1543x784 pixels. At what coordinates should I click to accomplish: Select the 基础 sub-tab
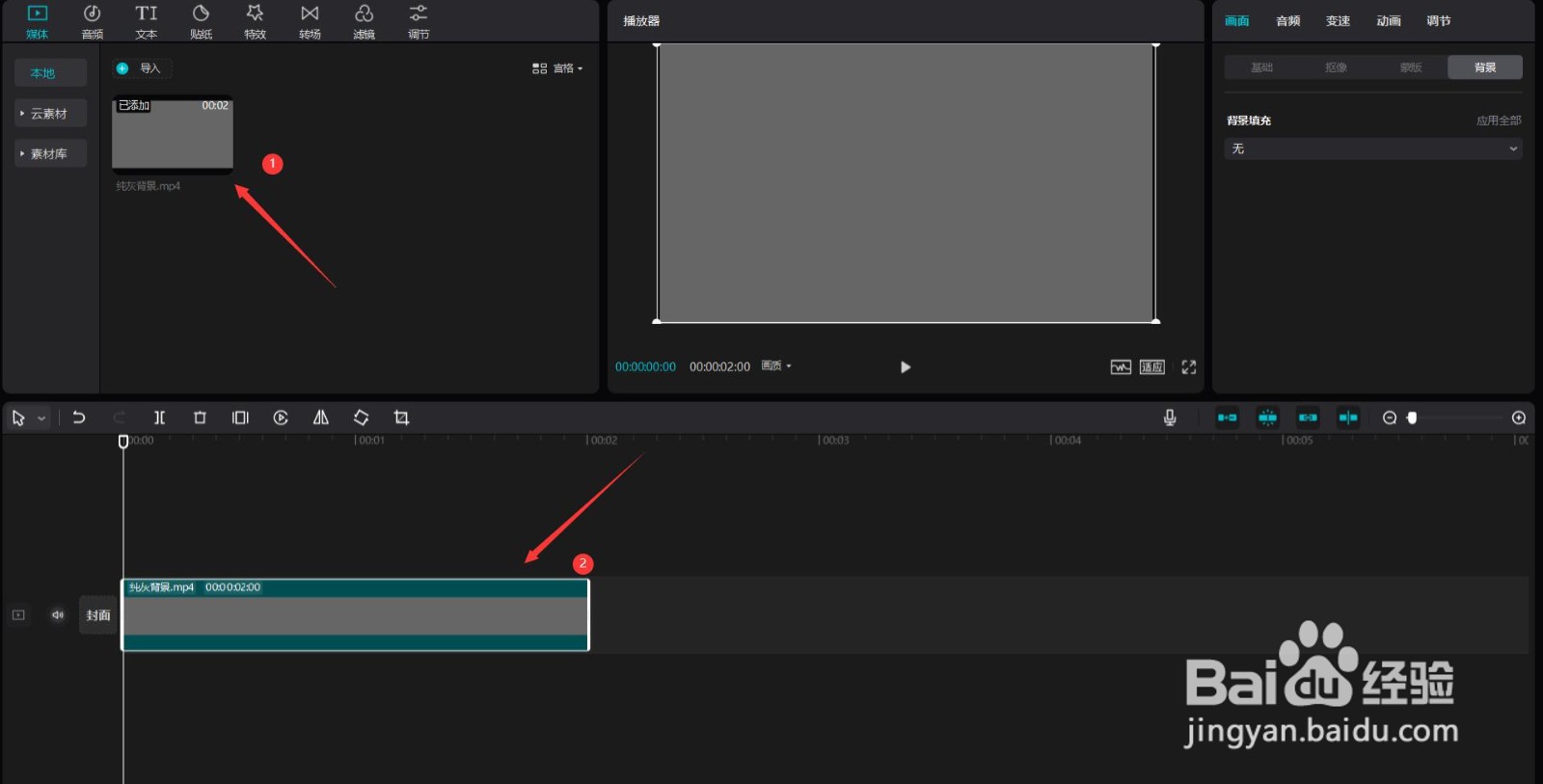[1261, 68]
